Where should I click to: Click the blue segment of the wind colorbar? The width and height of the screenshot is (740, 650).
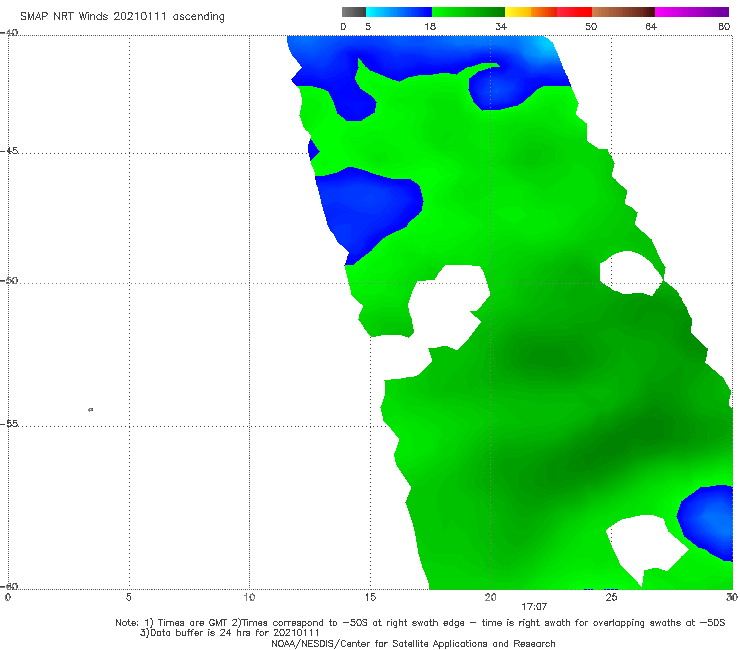pos(399,12)
